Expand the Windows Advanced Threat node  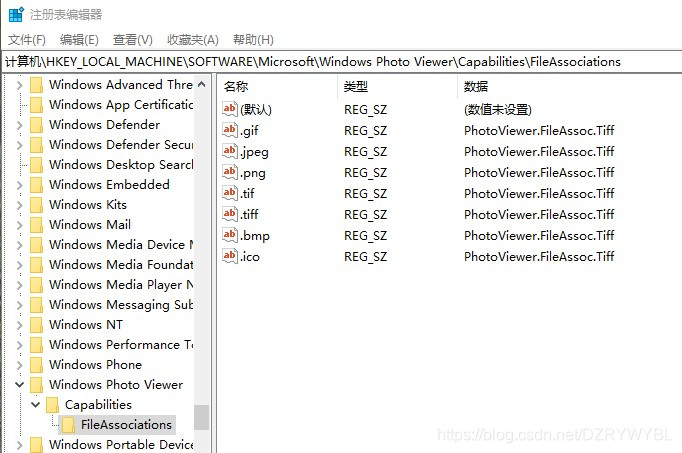(19, 85)
